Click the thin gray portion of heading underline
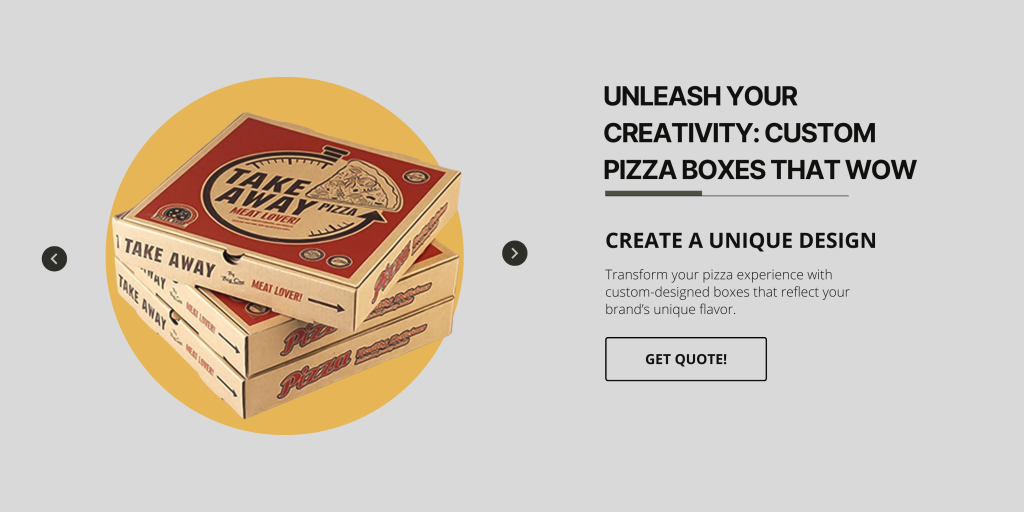The width and height of the screenshot is (1024, 512). tap(775, 195)
